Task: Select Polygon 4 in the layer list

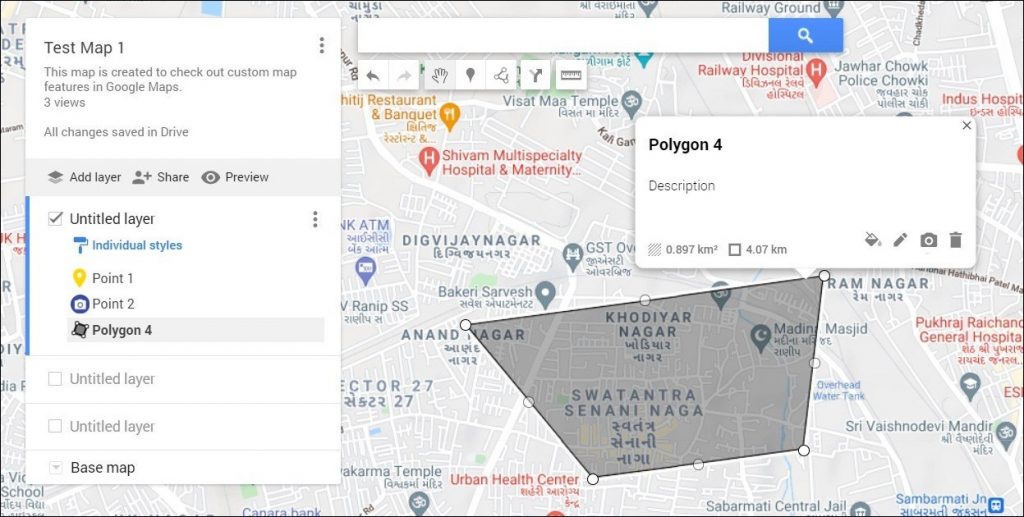Action: coord(196,330)
